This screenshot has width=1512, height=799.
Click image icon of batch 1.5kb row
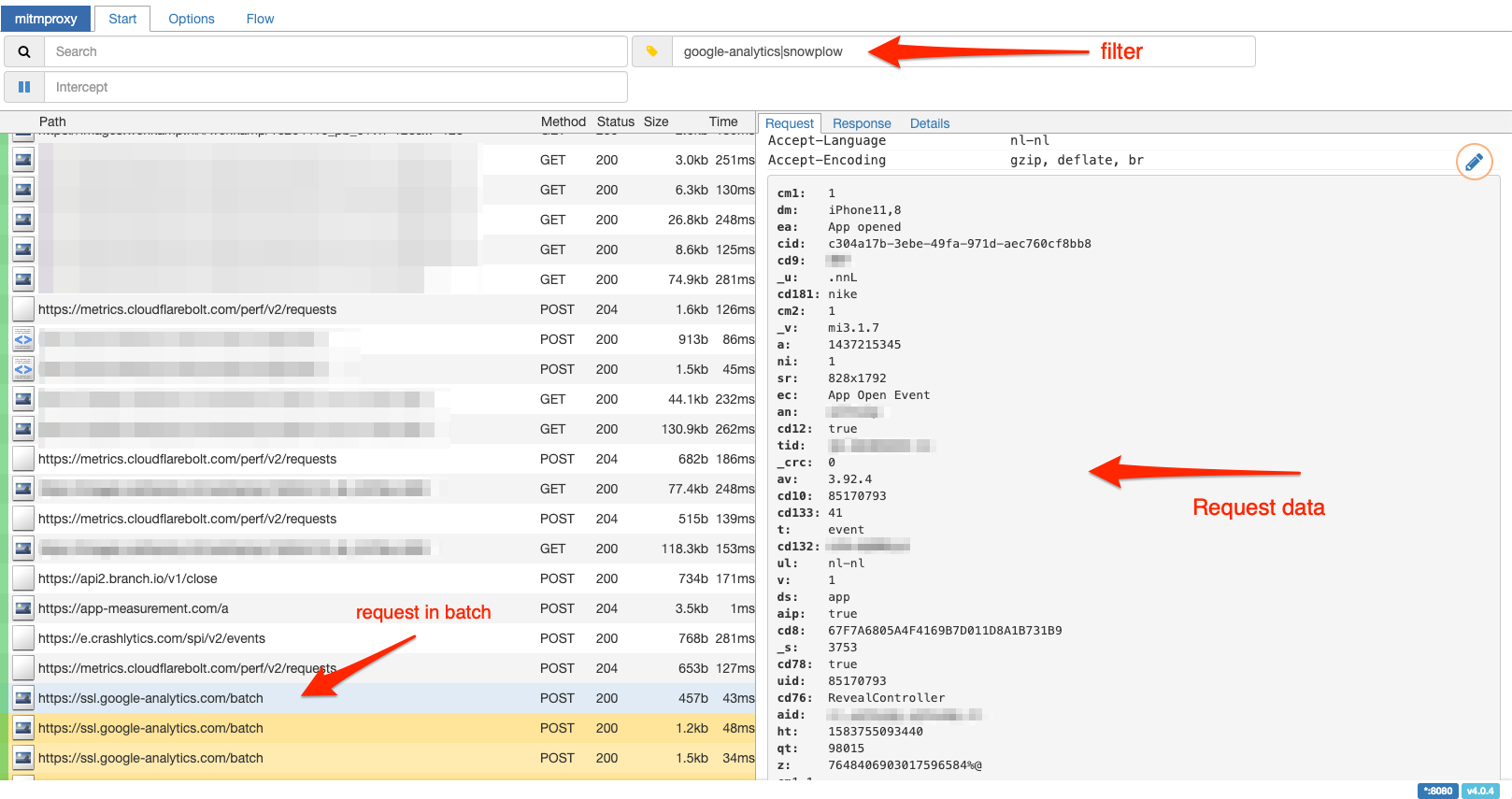click(x=23, y=758)
